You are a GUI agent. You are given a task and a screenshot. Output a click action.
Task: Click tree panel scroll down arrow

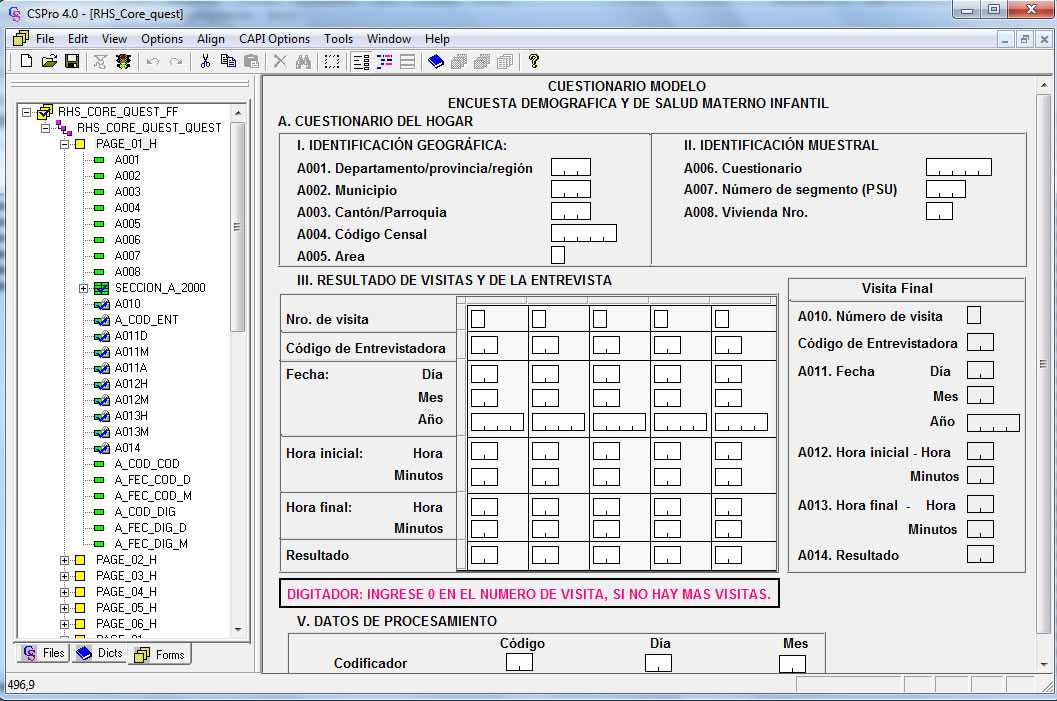click(237, 630)
